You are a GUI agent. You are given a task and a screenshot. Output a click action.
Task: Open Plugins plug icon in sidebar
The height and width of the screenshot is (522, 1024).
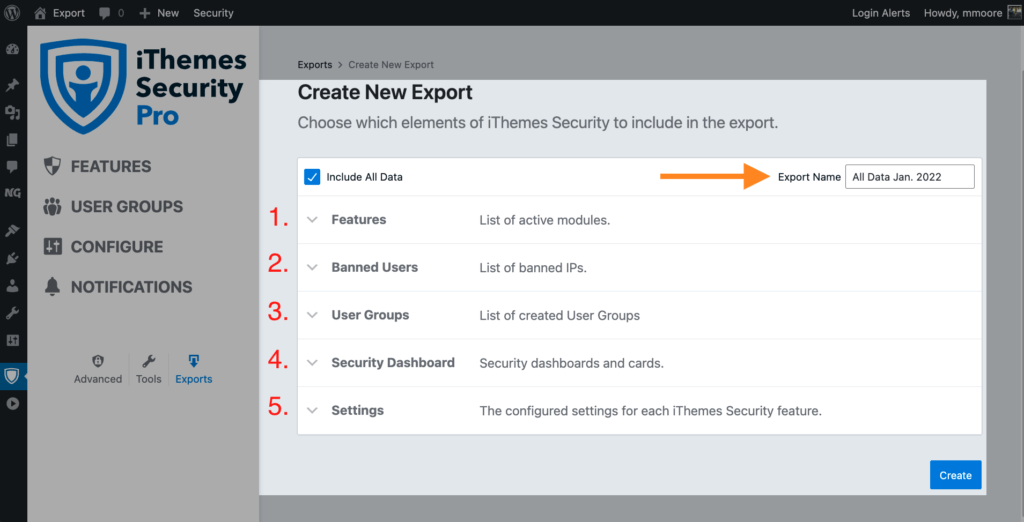[x=12, y=259]
